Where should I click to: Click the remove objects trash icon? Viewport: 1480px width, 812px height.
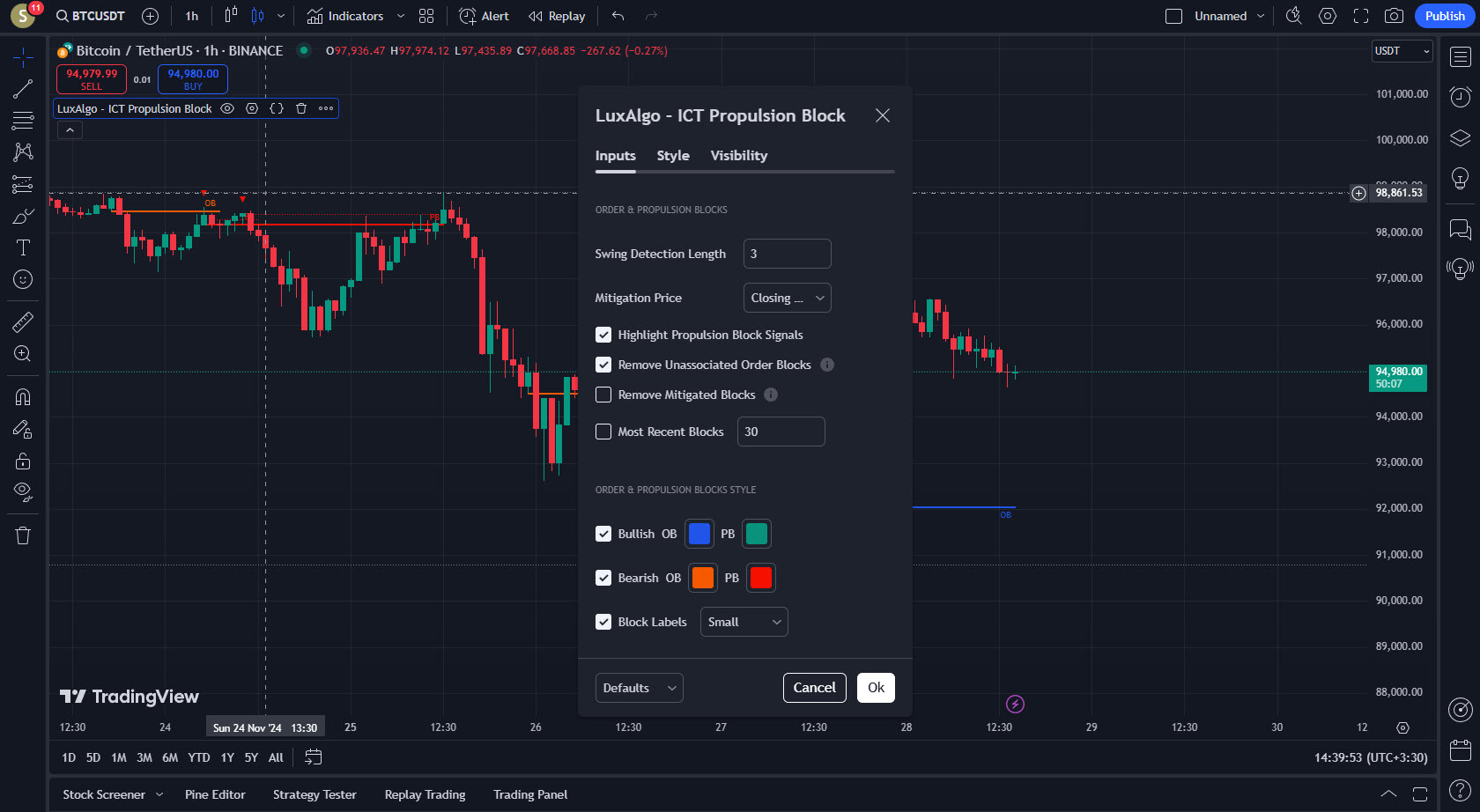(23, 535)
